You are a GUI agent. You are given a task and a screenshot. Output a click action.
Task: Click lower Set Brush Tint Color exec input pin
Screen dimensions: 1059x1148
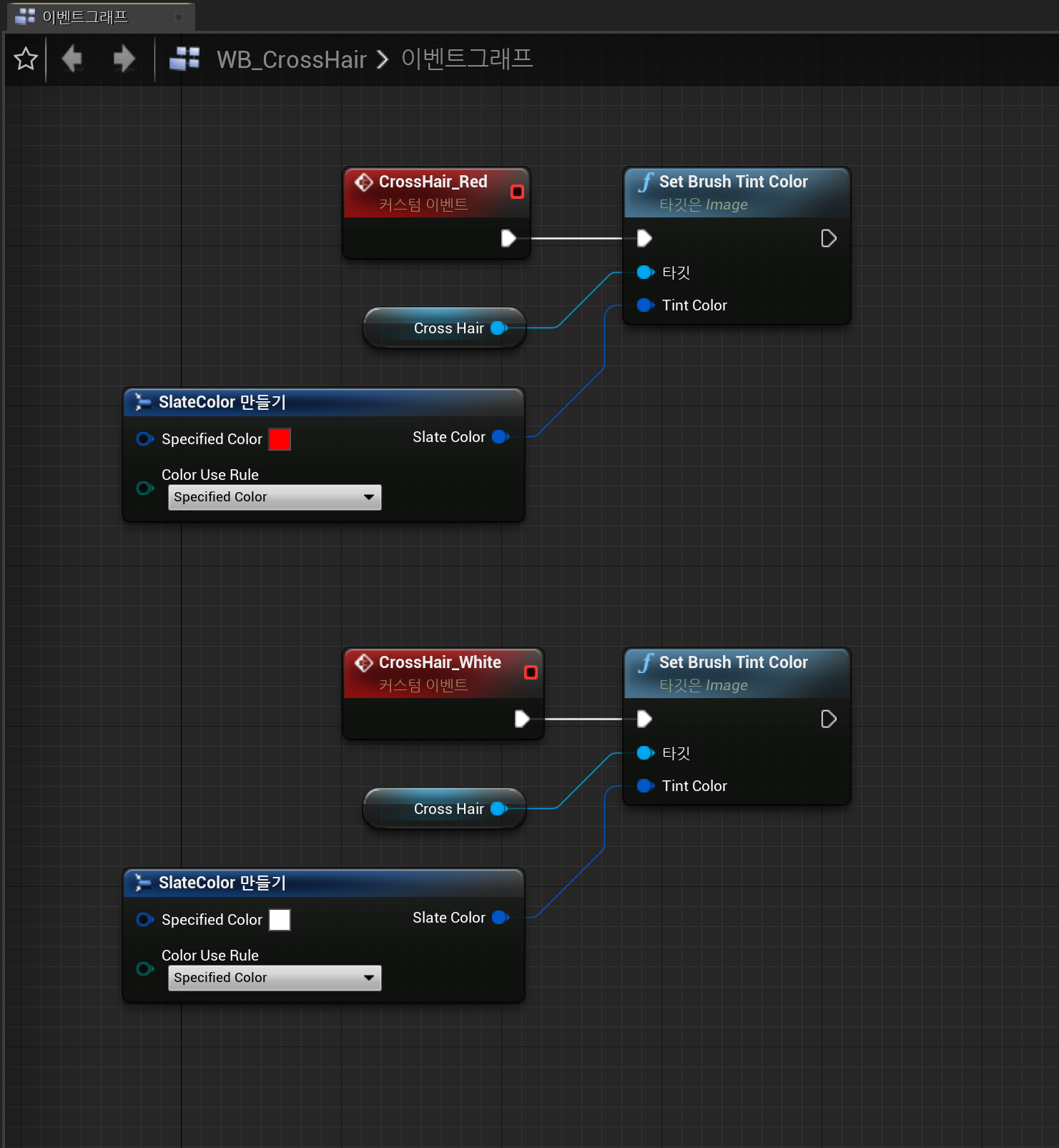pos(644,719)
